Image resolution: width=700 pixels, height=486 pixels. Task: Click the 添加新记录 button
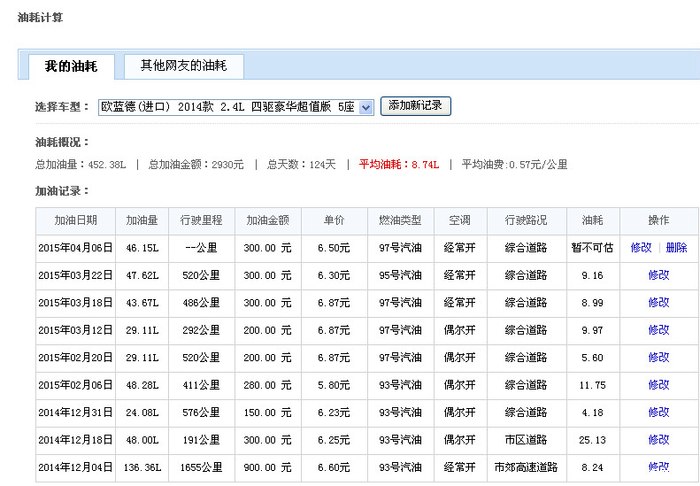pos(416,106)
